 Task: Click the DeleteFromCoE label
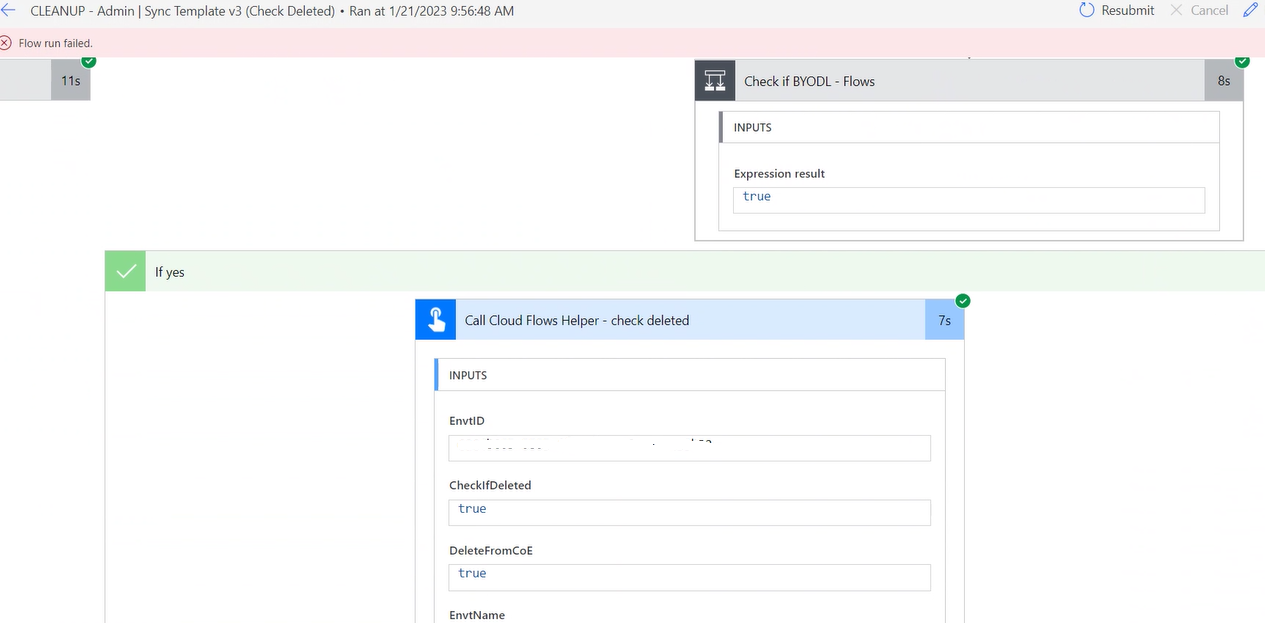491,550
